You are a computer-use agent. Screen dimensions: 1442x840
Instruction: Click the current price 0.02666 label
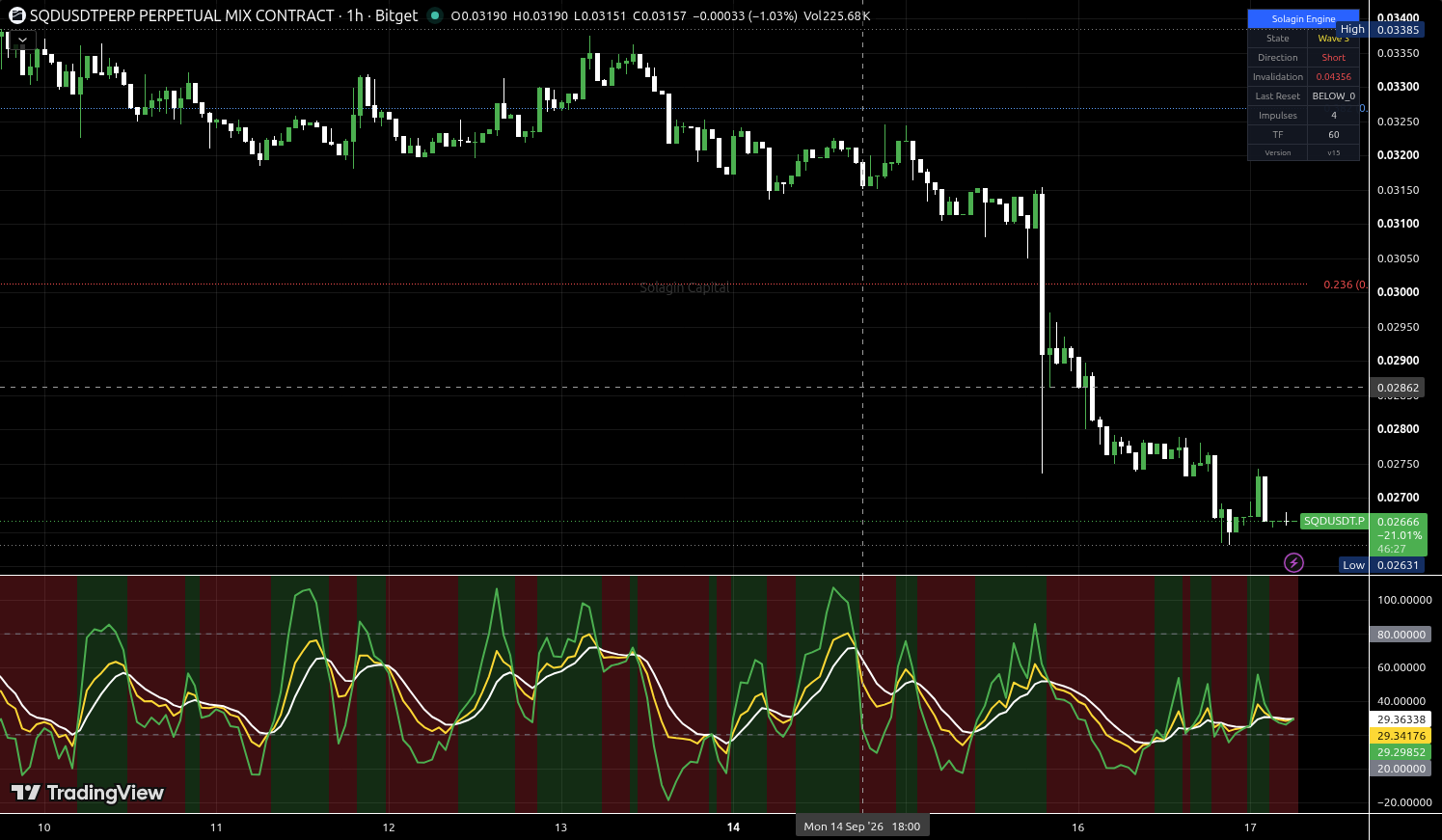tap(1398, 522)
